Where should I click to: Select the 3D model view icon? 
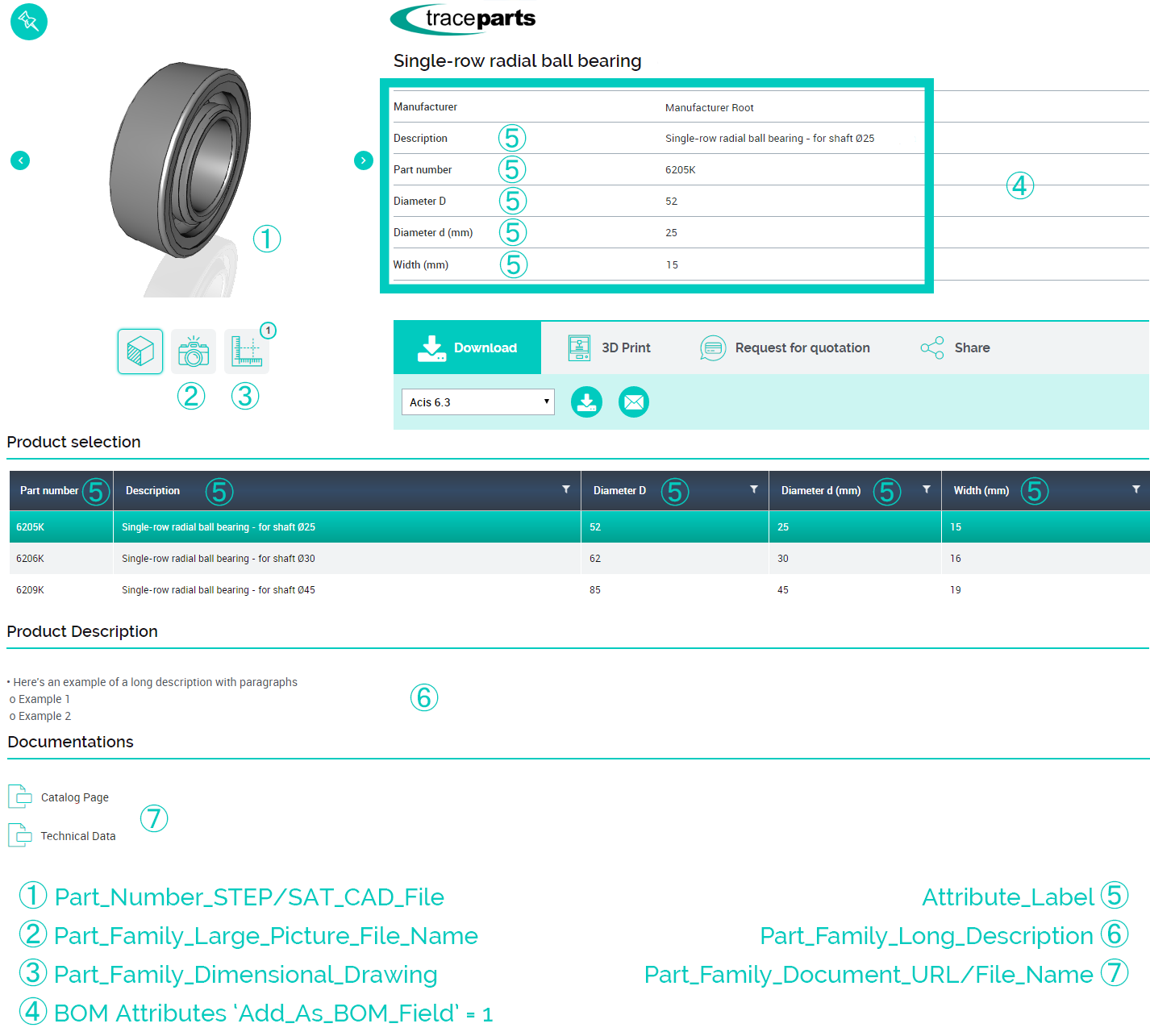tap(140, 352)
